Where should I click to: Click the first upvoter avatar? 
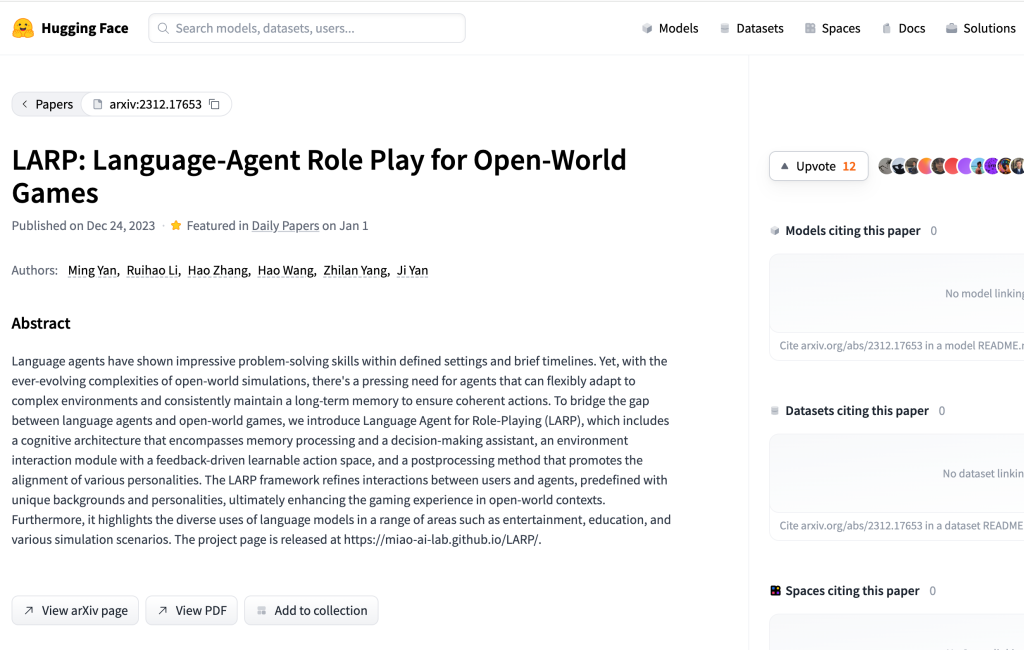(x=886, y=166)
